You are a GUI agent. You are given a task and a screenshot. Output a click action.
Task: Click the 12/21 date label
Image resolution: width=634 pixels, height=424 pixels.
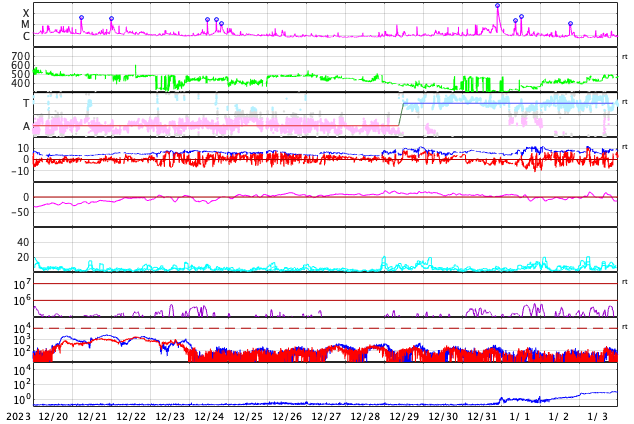(92, 417)
